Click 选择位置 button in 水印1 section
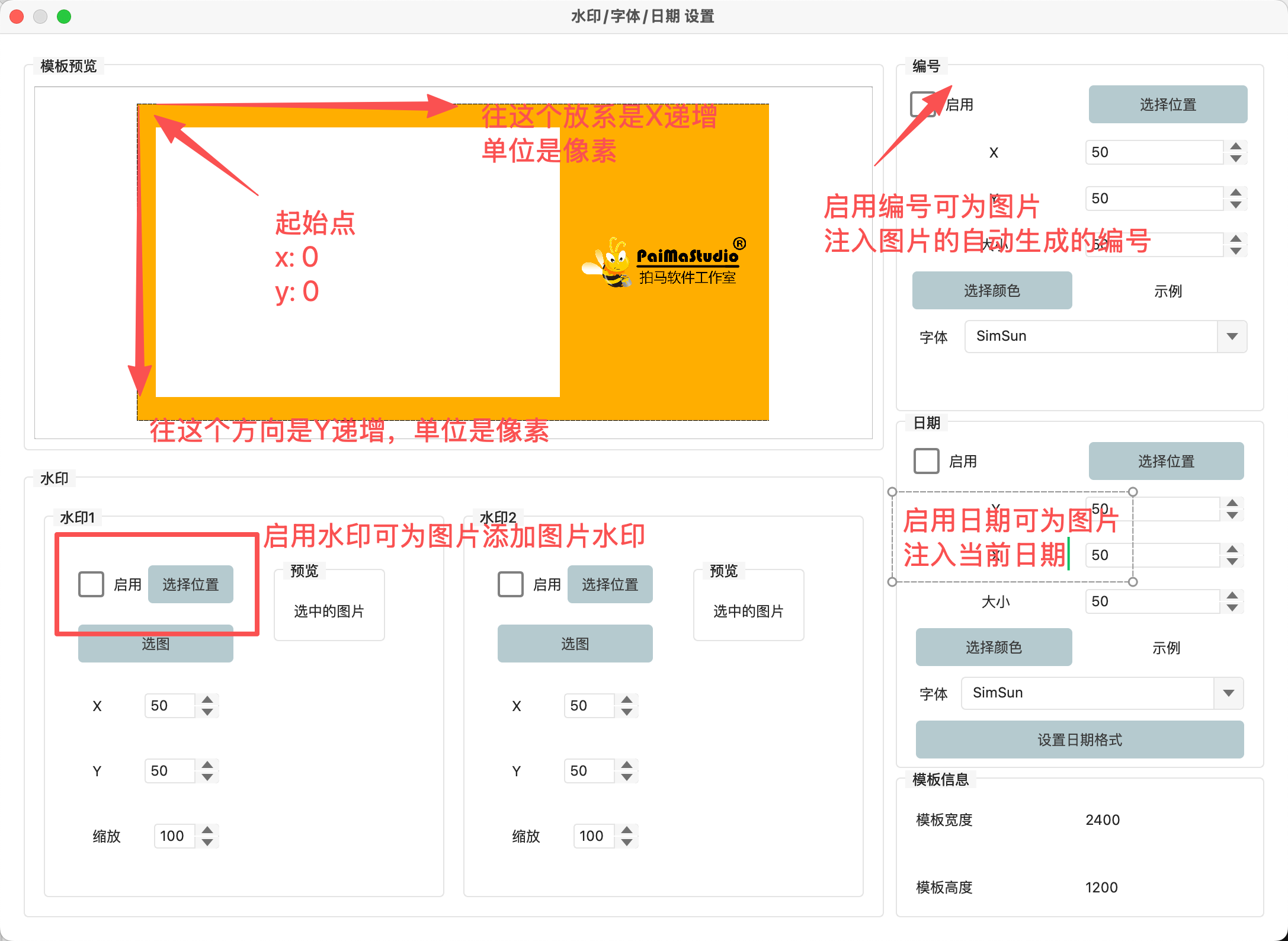The height and width of the screenshot is (941, 1288). point(190,584)
